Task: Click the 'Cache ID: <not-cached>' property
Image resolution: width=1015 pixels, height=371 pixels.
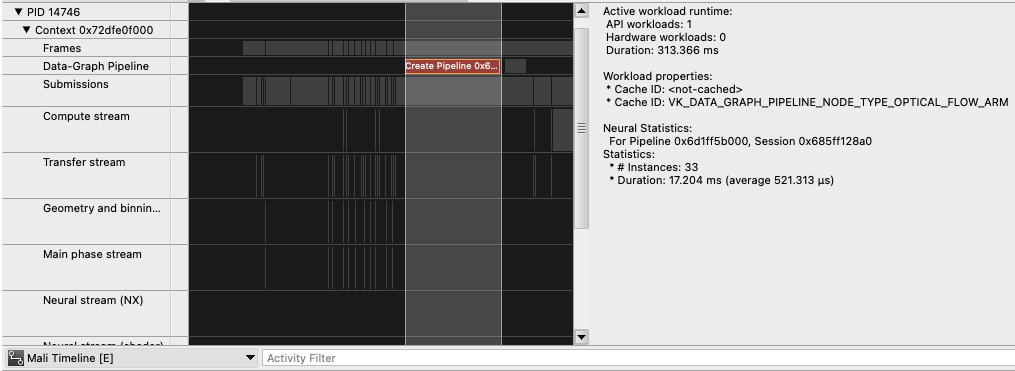Action: tap(675, 89)
